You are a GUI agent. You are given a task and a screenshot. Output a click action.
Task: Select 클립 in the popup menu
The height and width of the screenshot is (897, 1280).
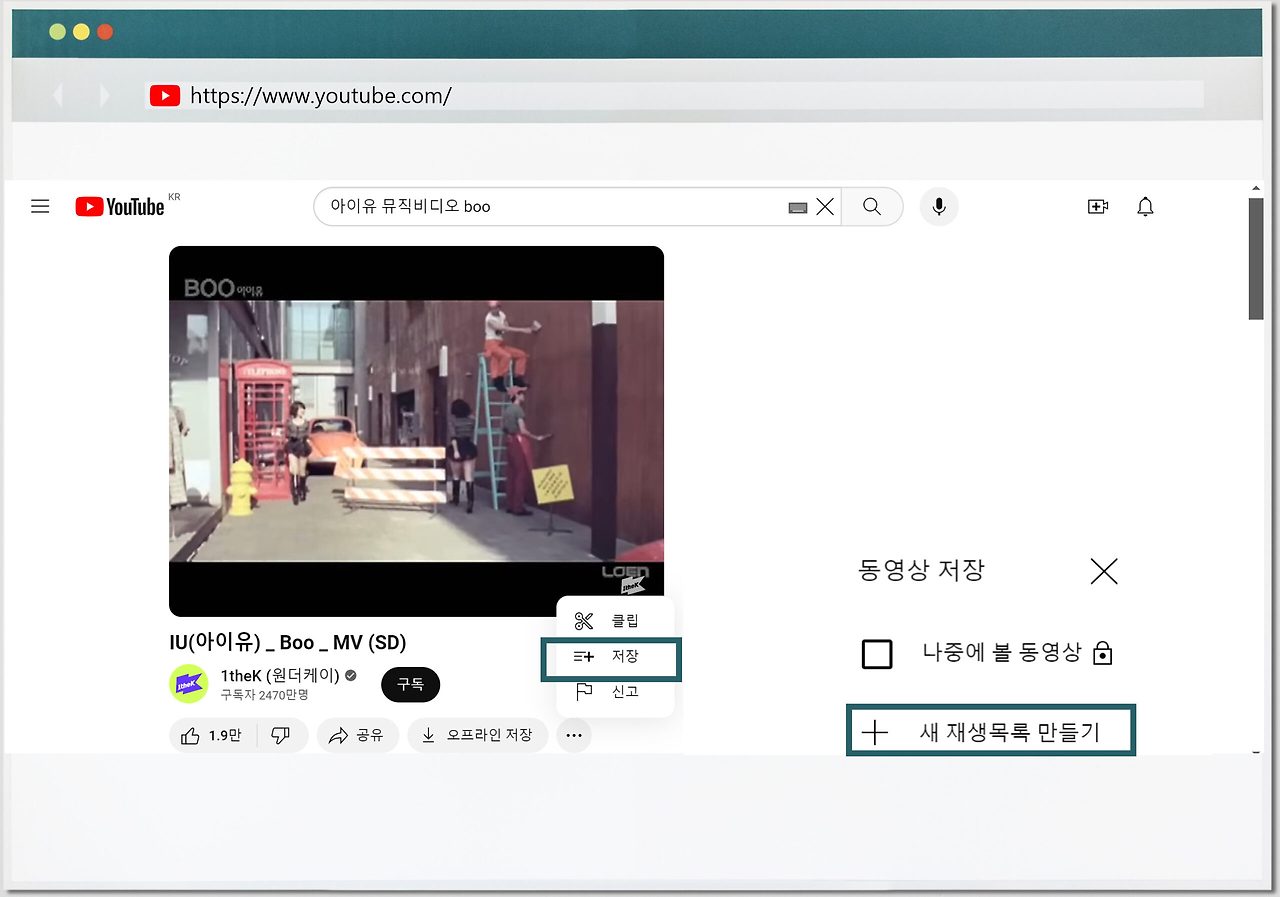[615, 621]
